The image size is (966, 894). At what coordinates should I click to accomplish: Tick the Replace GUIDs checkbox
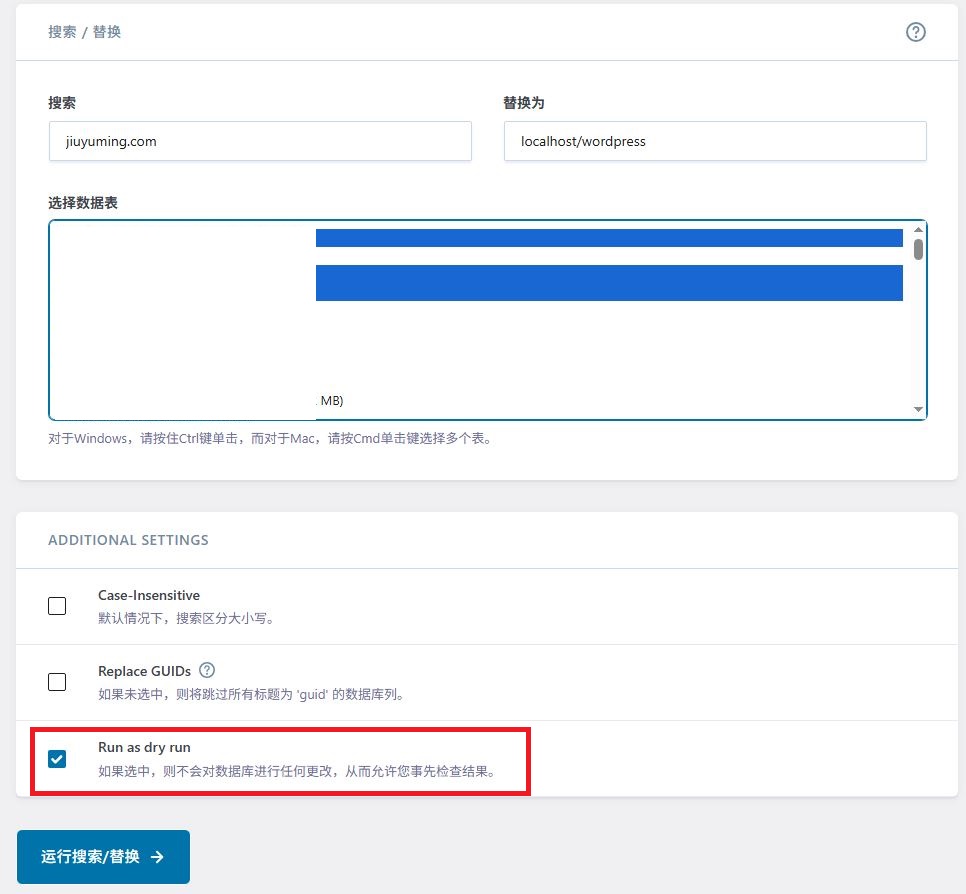(57, 681)
